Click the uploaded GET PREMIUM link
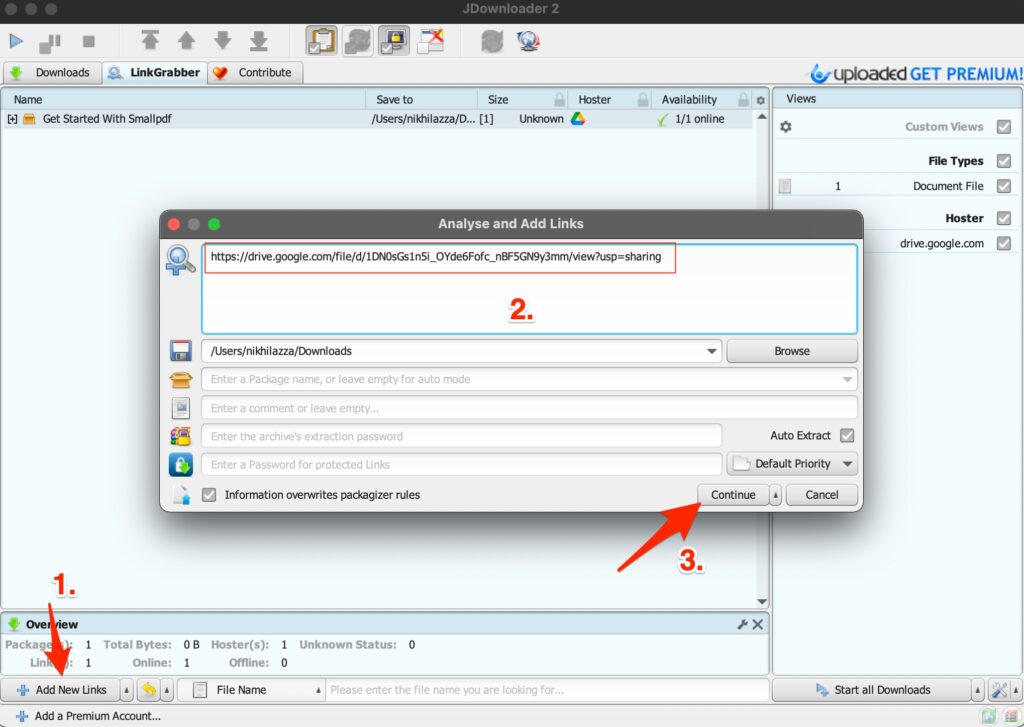Image resolution: width=1024 pixels, height=727 pixels. [x=915, y=72]
